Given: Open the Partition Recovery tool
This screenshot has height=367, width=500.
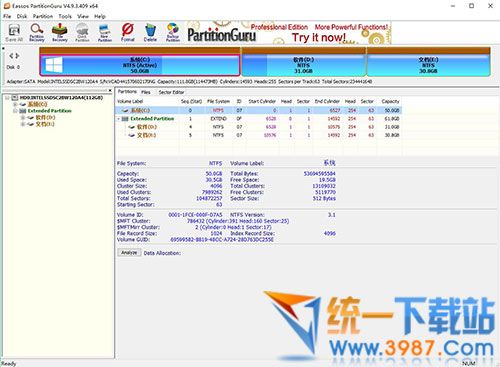Looking at the screenshot, I should [37, 32].
